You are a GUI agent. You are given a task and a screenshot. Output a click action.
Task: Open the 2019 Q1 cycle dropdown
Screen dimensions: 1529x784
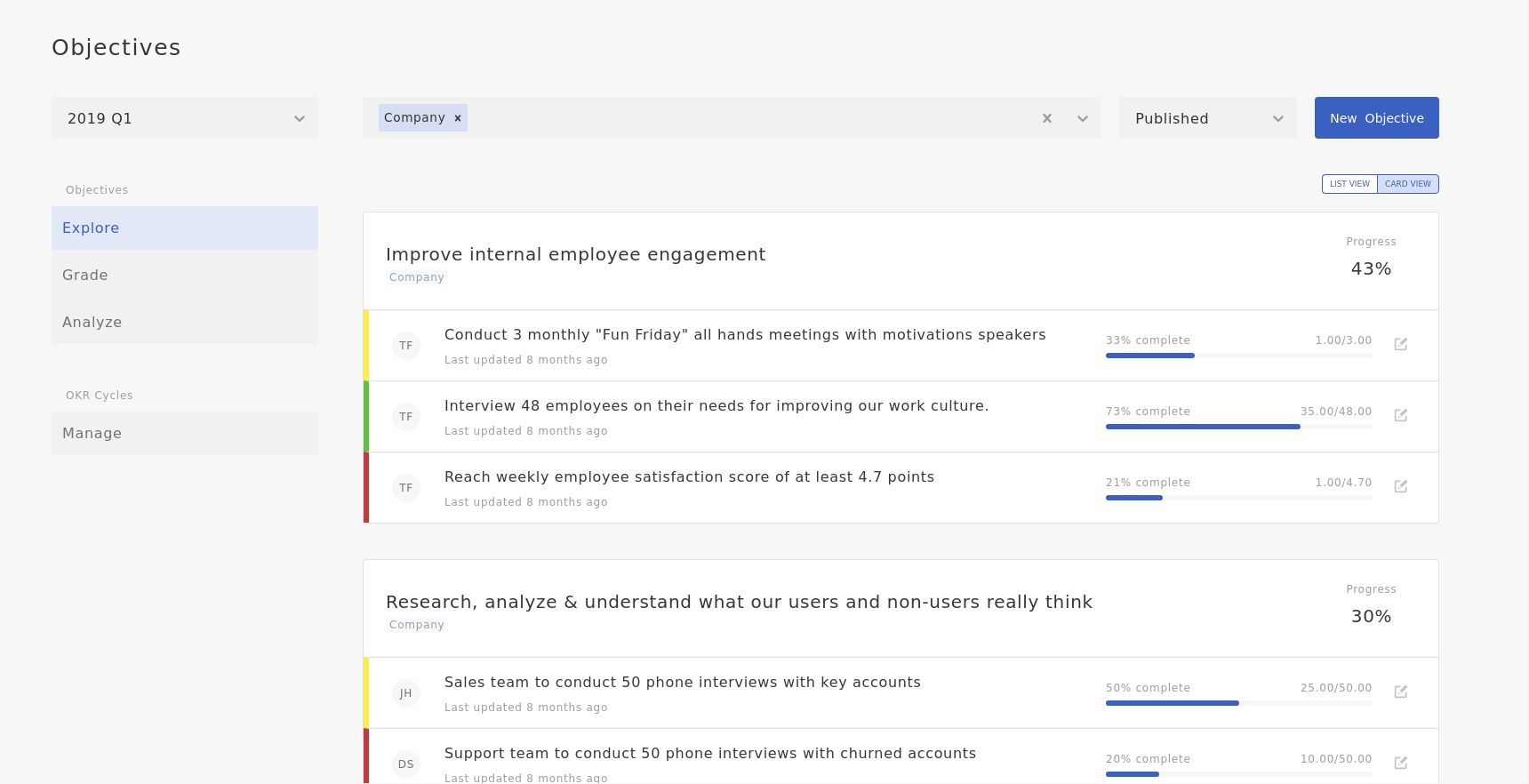pyautogui.click(x=184, y=118)
